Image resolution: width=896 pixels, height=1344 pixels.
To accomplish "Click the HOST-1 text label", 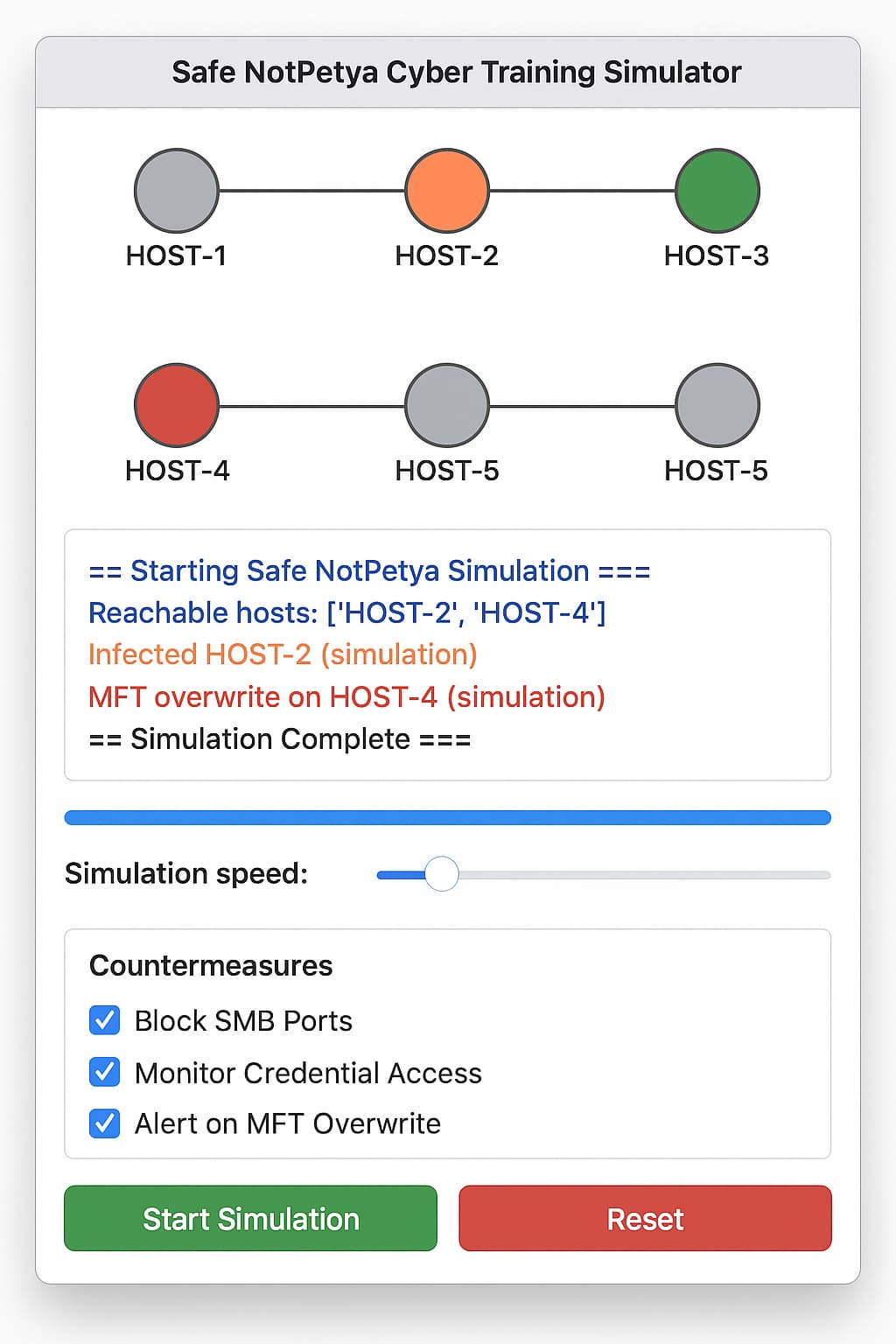I will click(177, 255).
